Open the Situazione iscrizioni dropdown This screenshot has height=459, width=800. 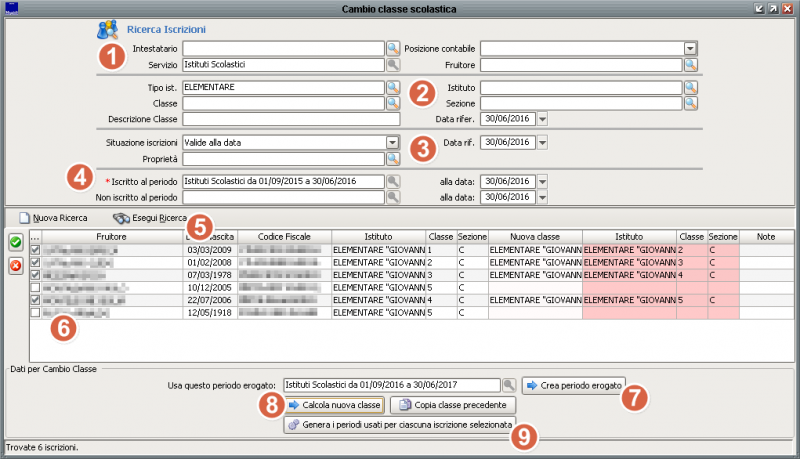click(x=392, y=143)
